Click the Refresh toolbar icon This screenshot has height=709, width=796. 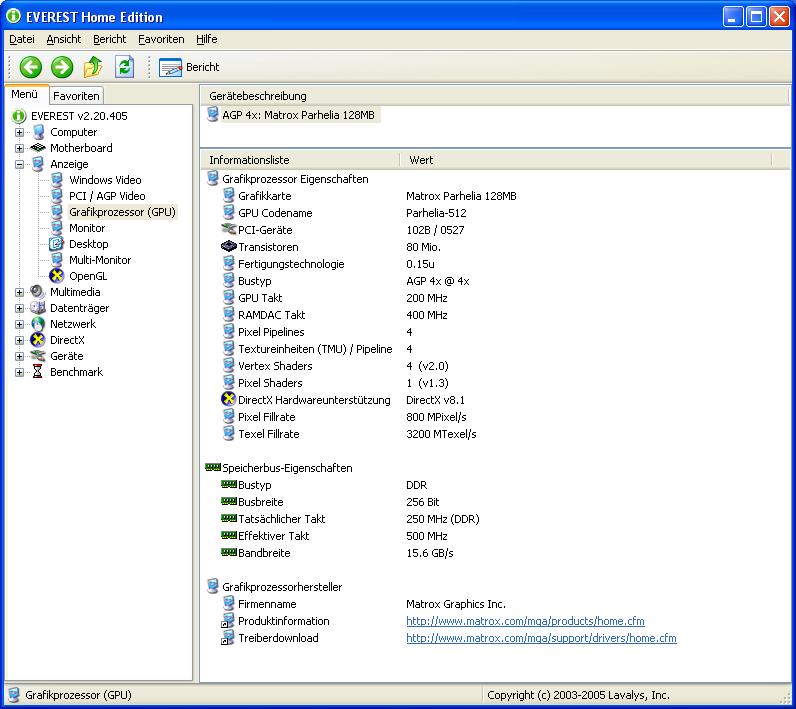(124, 67)
